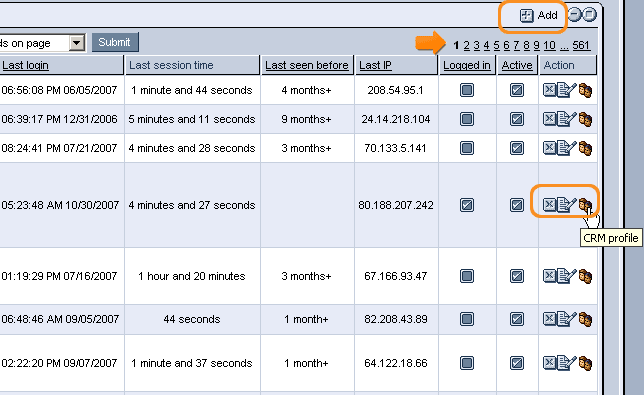Screen dimensions: 644x395
Task: Sort by Logged in column header
Action: coord(467,65)
